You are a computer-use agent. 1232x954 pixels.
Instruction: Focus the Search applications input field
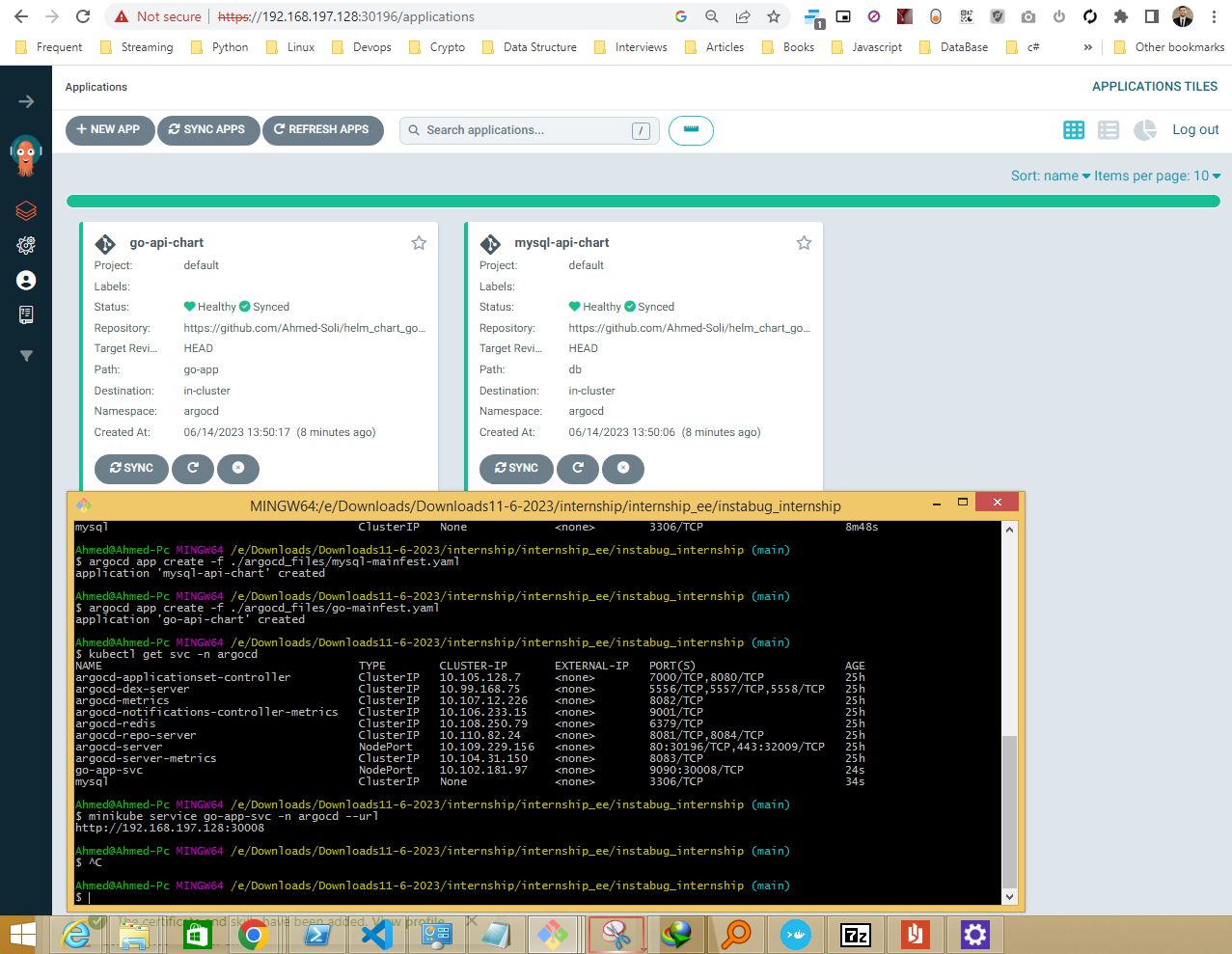click(x=530, y=130)
